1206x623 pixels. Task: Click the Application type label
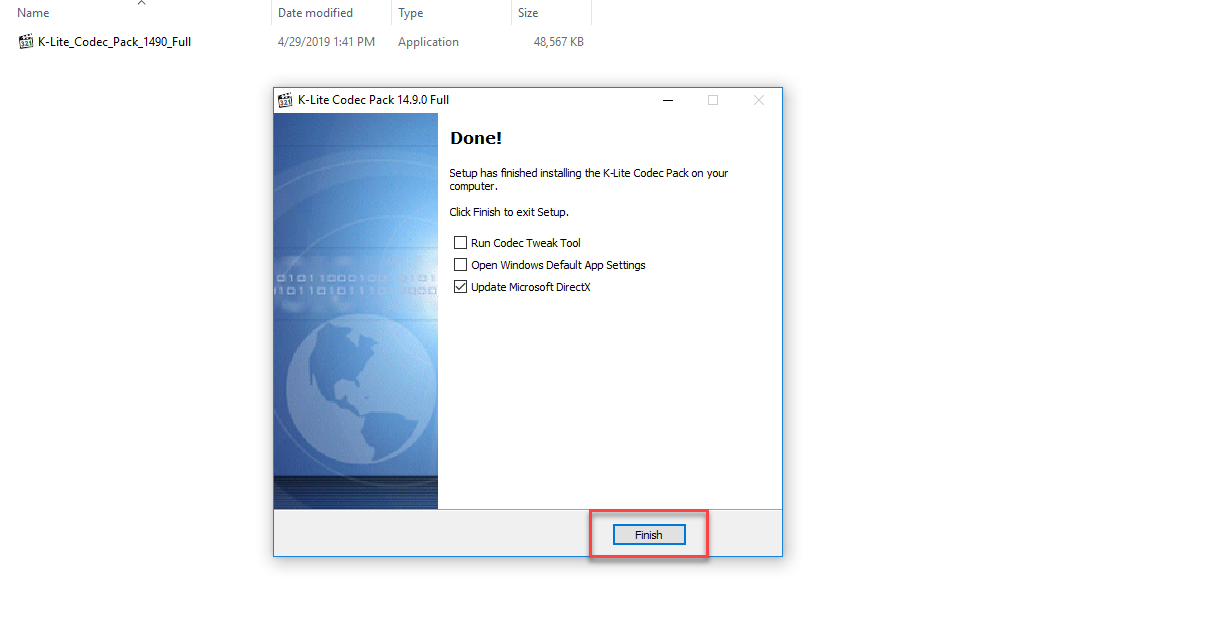(x=428, y=41)
